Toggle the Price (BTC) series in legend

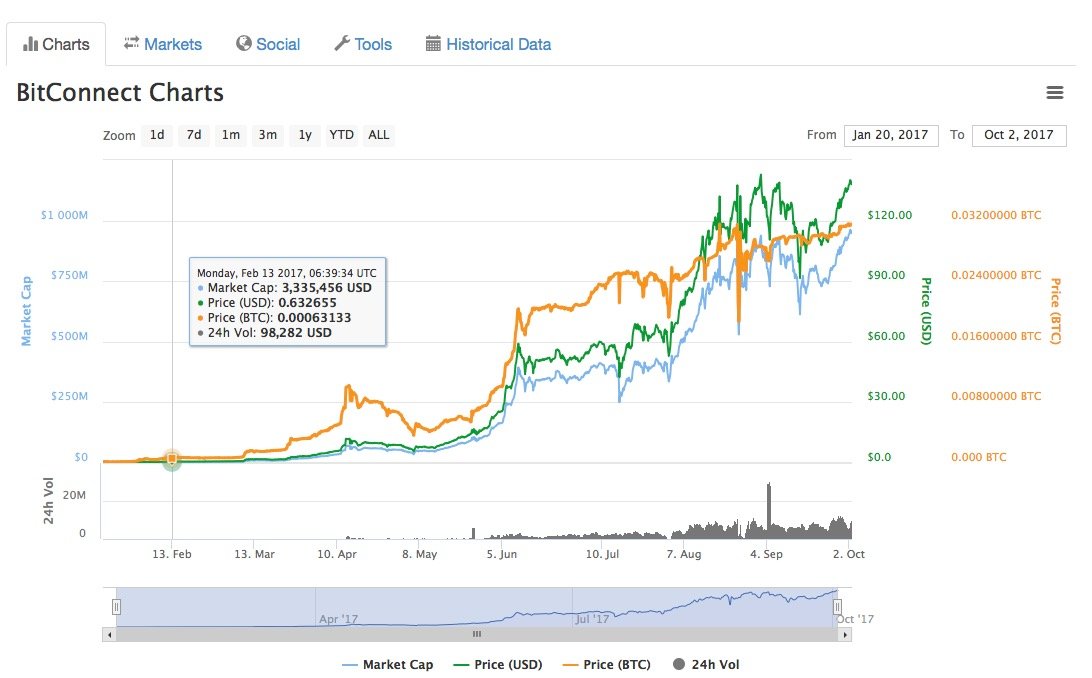(606, 665)
